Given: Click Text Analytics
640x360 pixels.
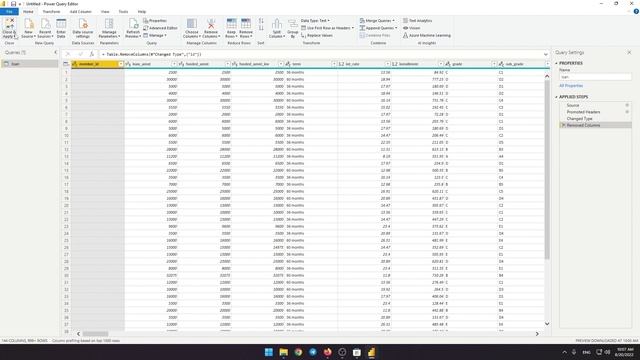Looking at the screenshot, I should click(x=417, y=20).
